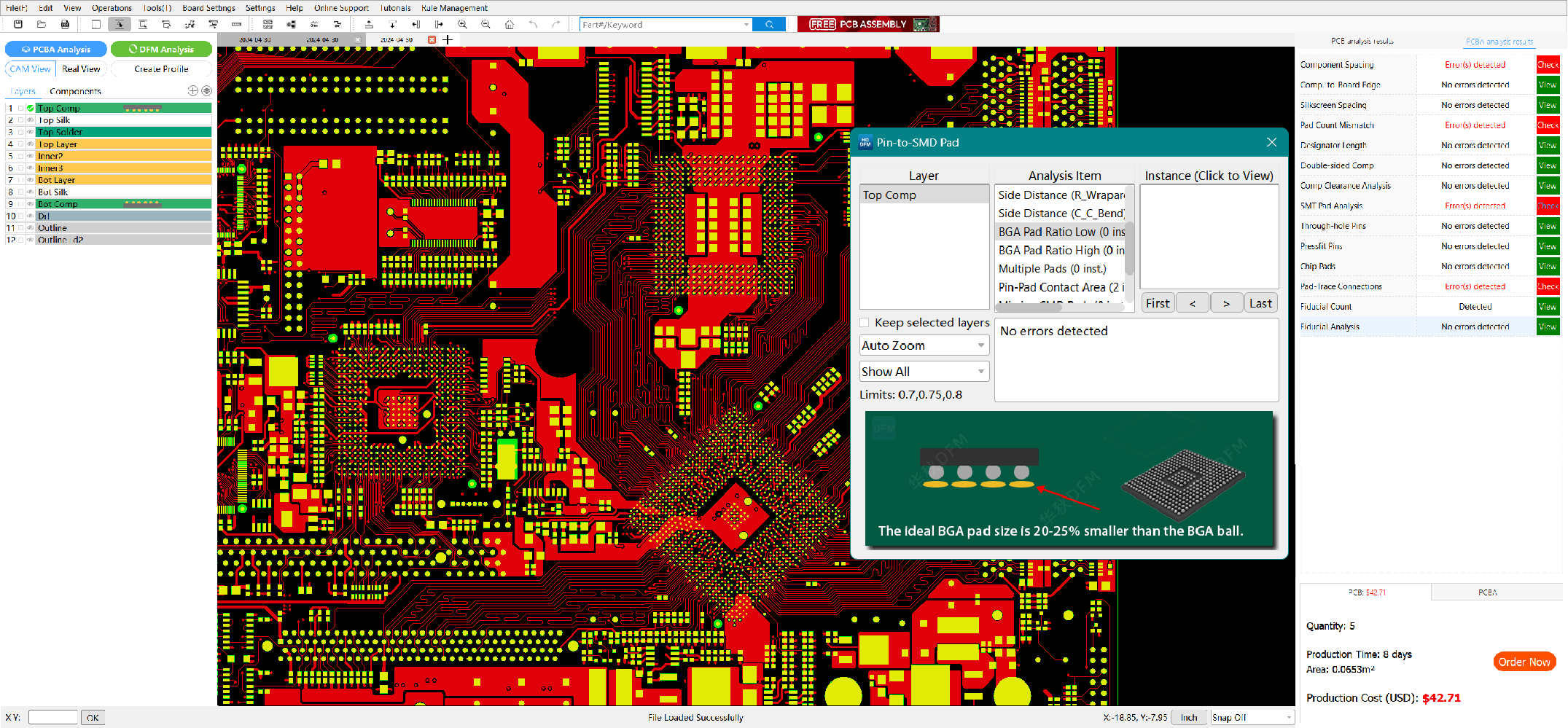This screenshot has height=728, width=1568.
Task: Enable the Keep selected layers checkbox
Action: click(865, 323)
